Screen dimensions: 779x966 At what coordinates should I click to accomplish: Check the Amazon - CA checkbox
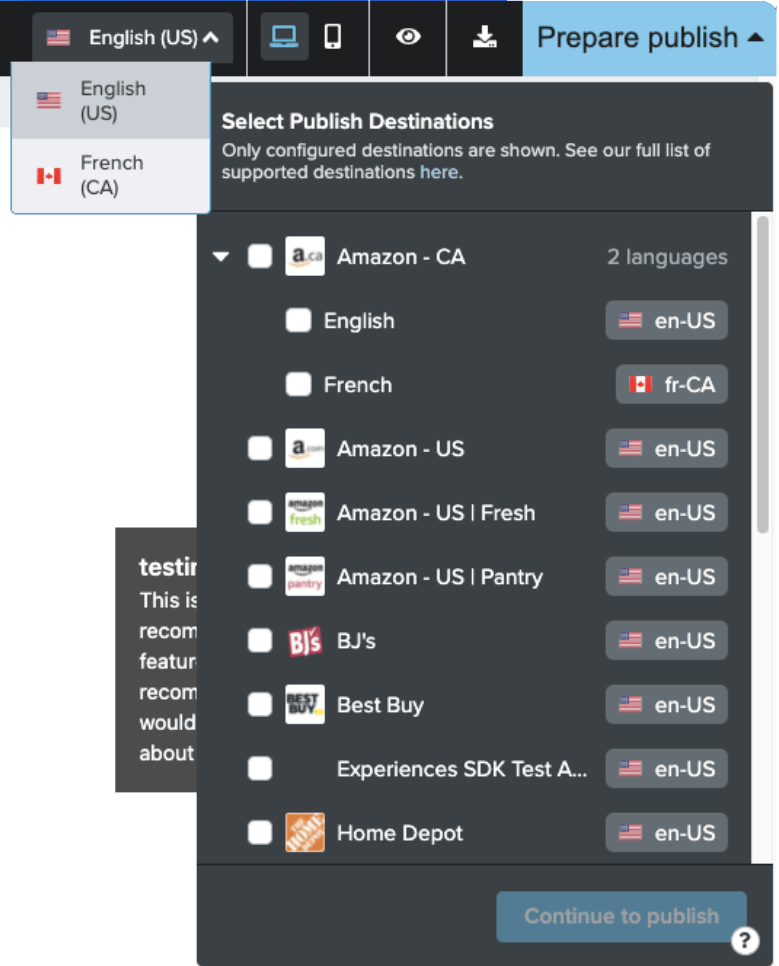pos(259,256)
